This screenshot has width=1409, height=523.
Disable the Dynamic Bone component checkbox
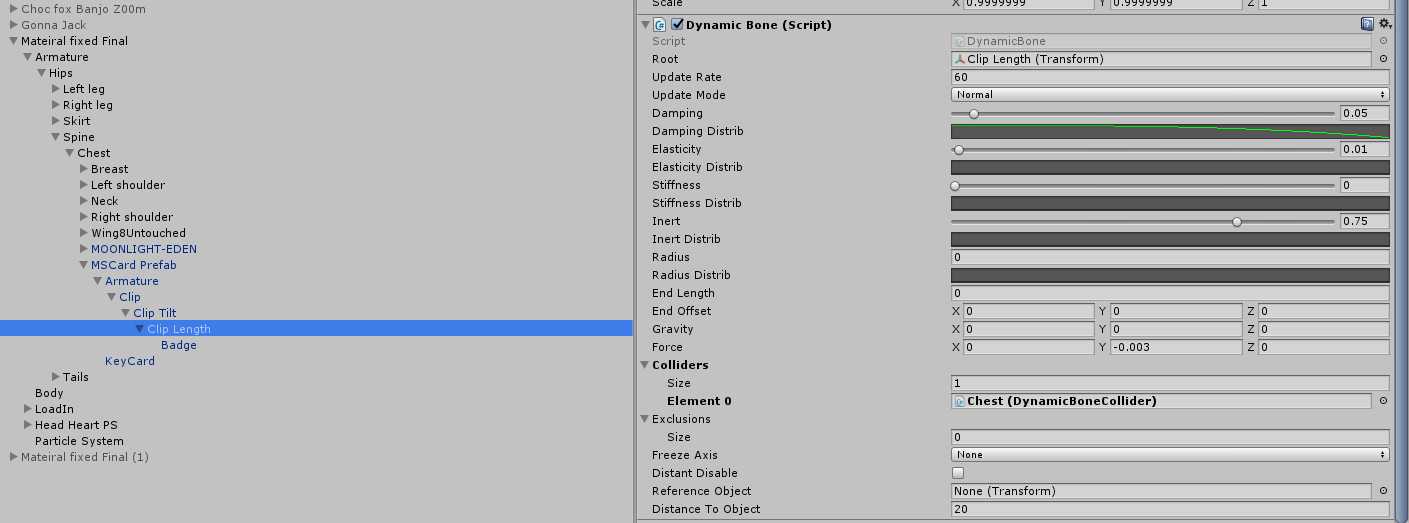[x=678, y=25]
